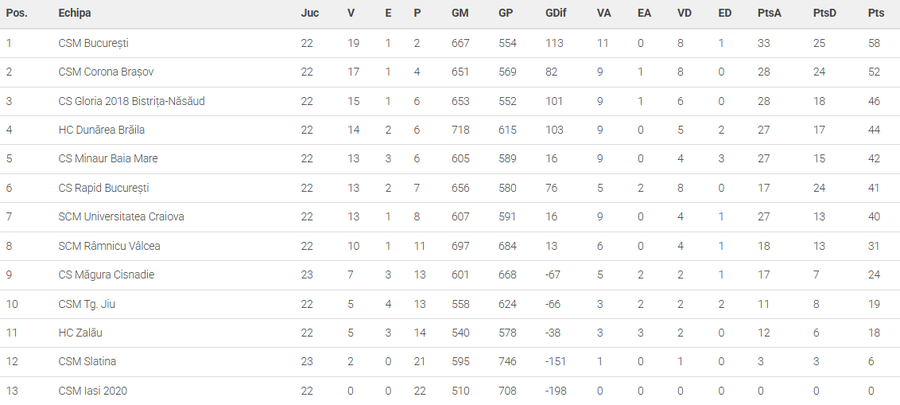Open CSM Tg. Jiu team link
The image size is (900, 405).
(87, 303)
